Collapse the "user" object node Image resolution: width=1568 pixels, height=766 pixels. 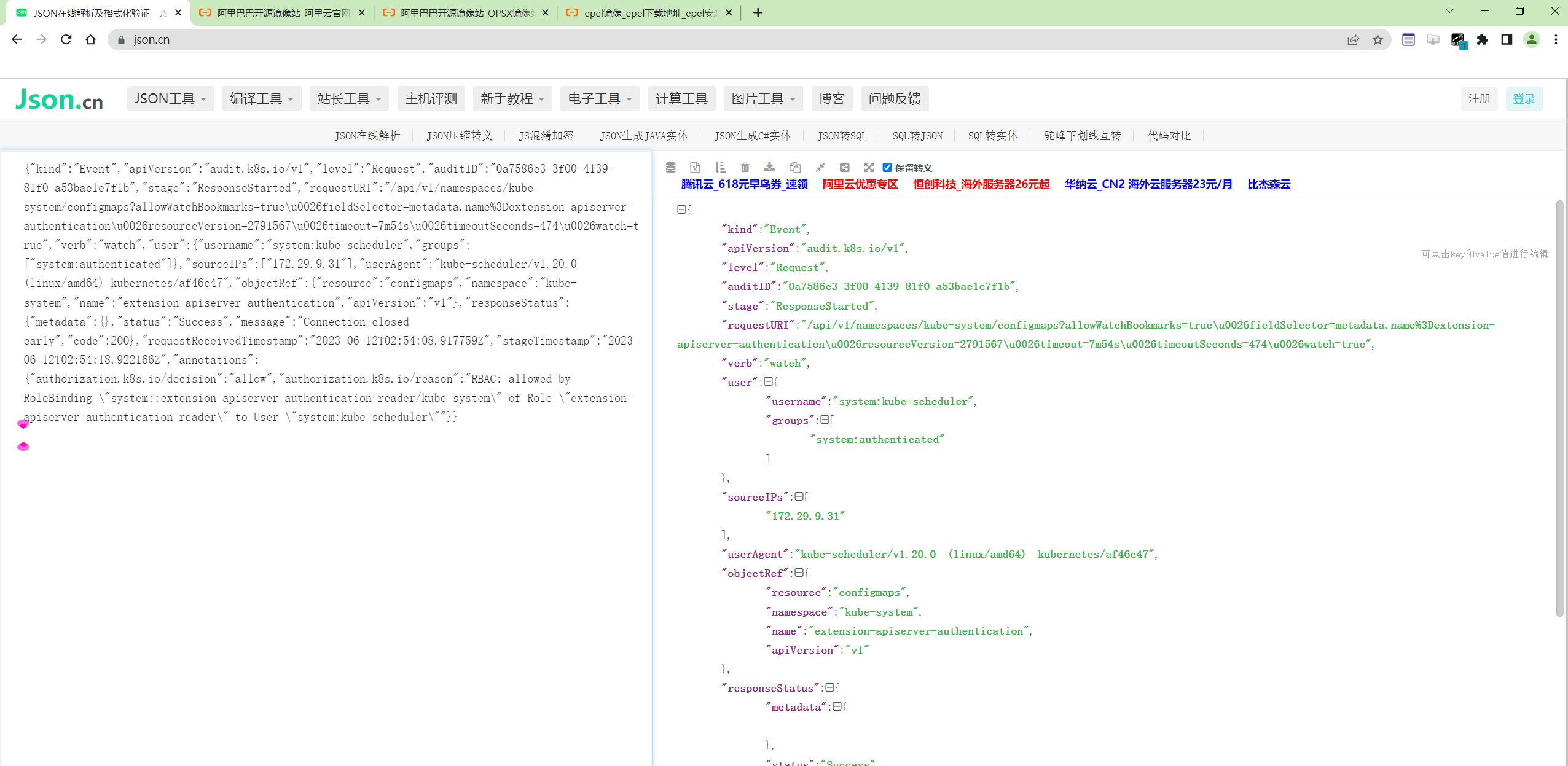[767, 381]
